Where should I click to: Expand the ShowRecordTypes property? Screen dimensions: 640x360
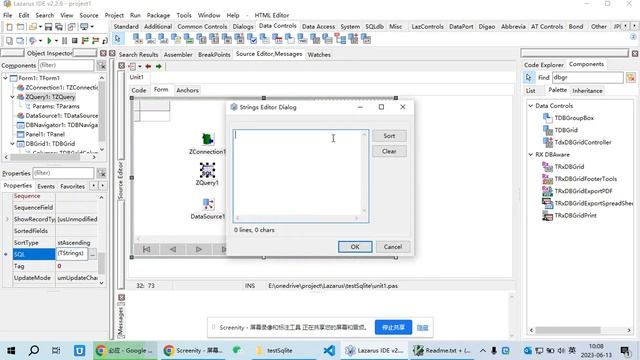(x=7, y=219)
